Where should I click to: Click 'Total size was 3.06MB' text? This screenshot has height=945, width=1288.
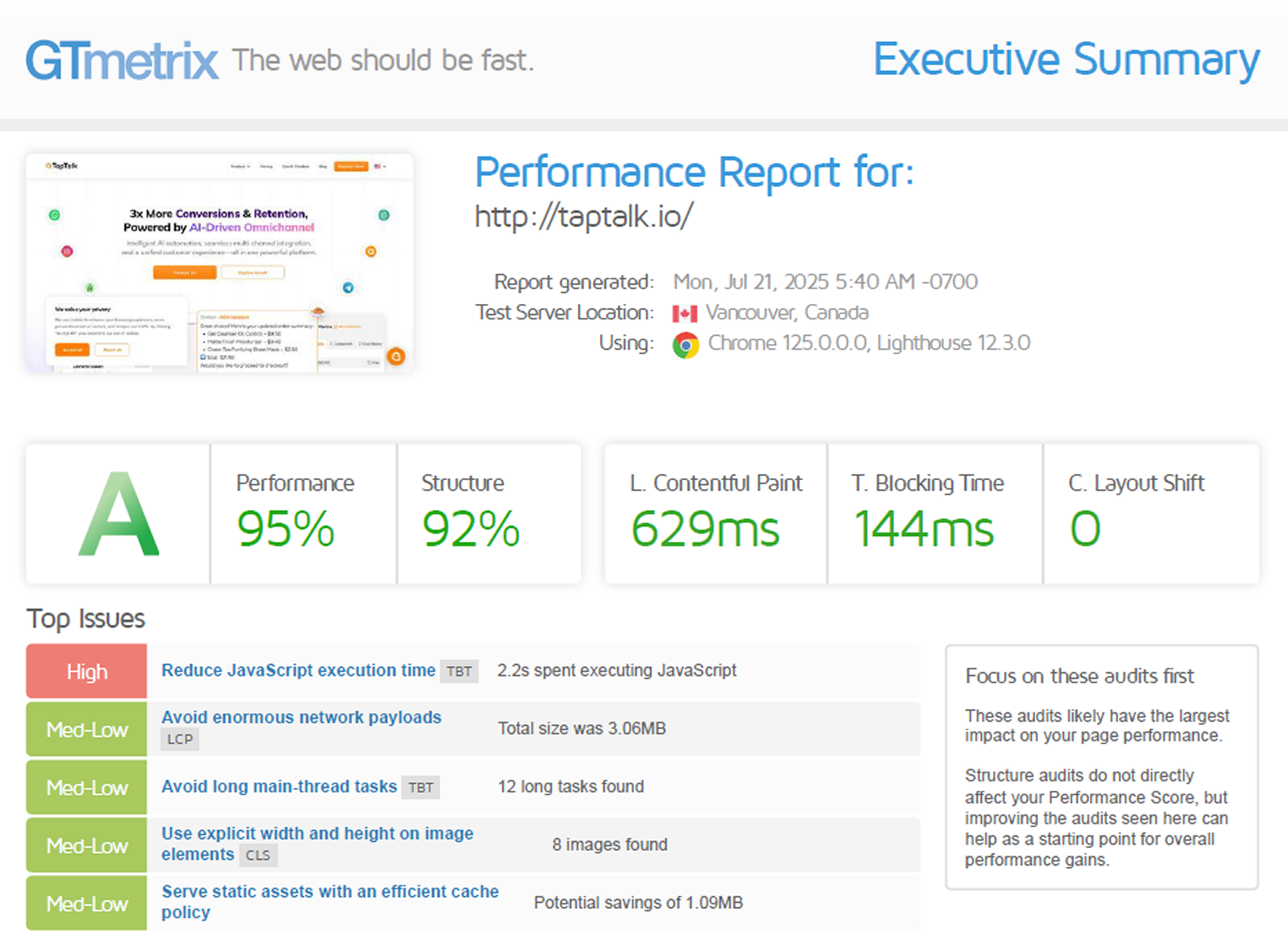(x=582, y=729)
